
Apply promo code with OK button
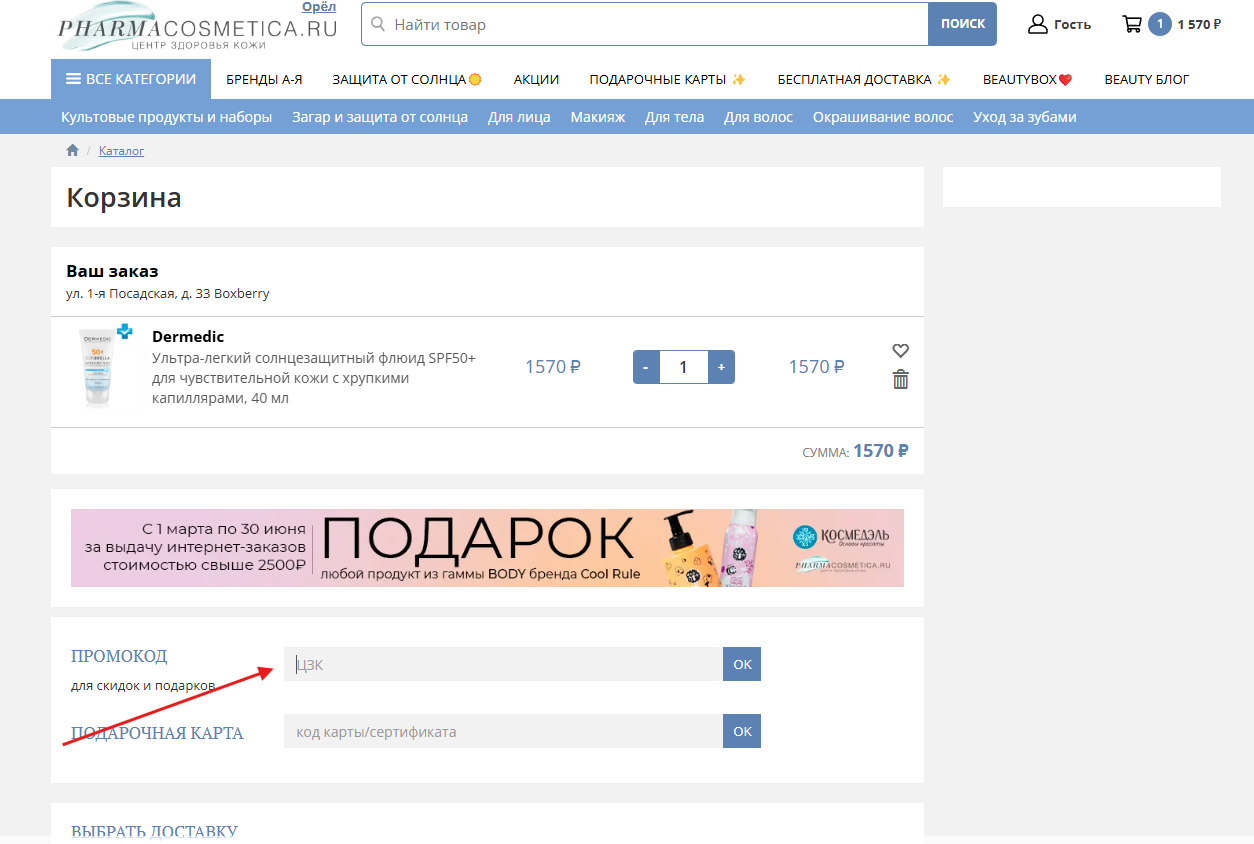(x=742, y=664)
